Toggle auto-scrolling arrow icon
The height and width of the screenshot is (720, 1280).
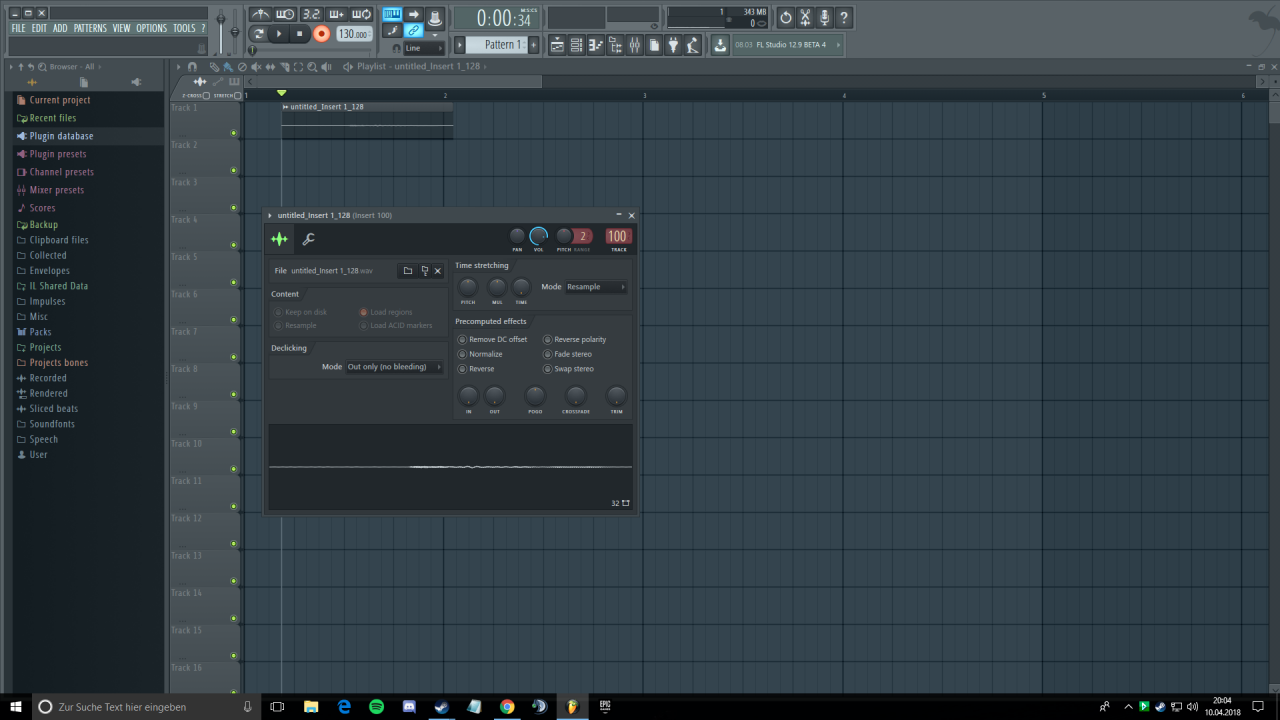click(x=413, y=14)
